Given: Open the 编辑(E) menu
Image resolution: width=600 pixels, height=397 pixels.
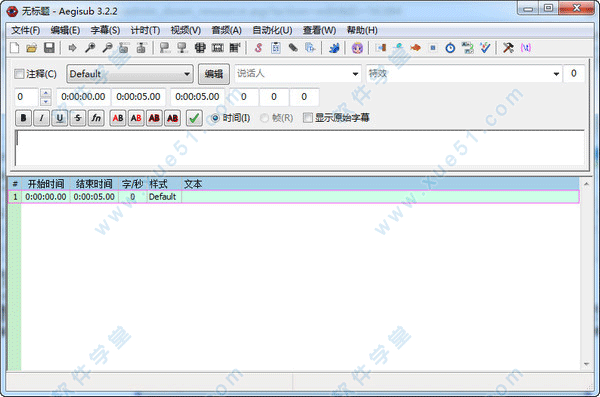Looking at the screenshot, I should (x=65, y=30).
